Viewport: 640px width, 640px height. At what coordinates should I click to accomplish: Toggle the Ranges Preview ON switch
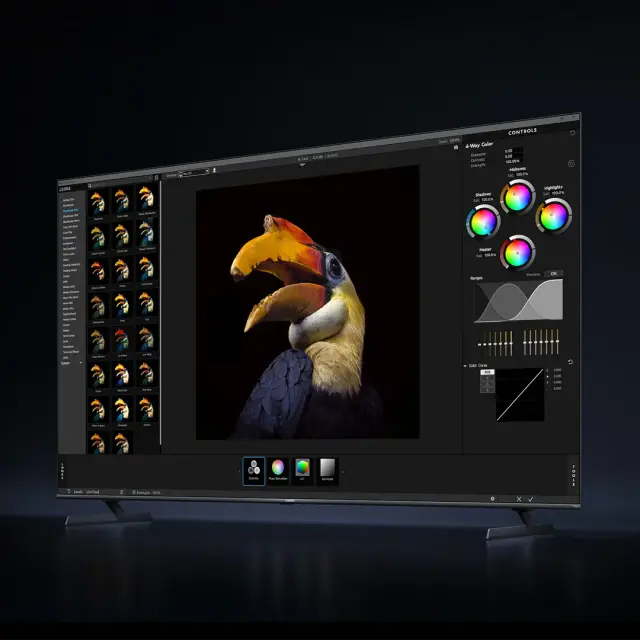pyautogui.click(x=552, y=273)
